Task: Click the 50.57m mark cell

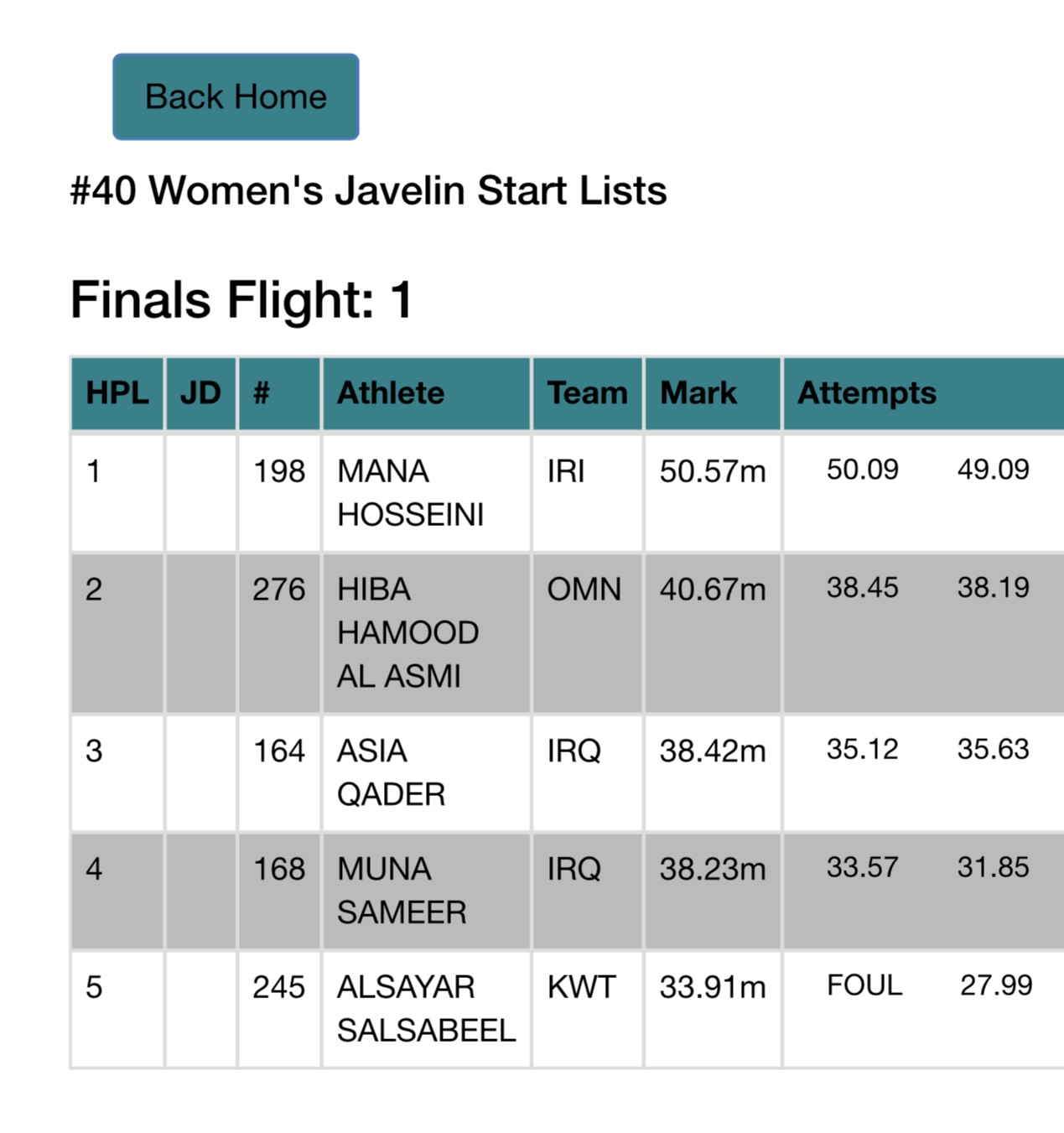Action: (713, 471)
